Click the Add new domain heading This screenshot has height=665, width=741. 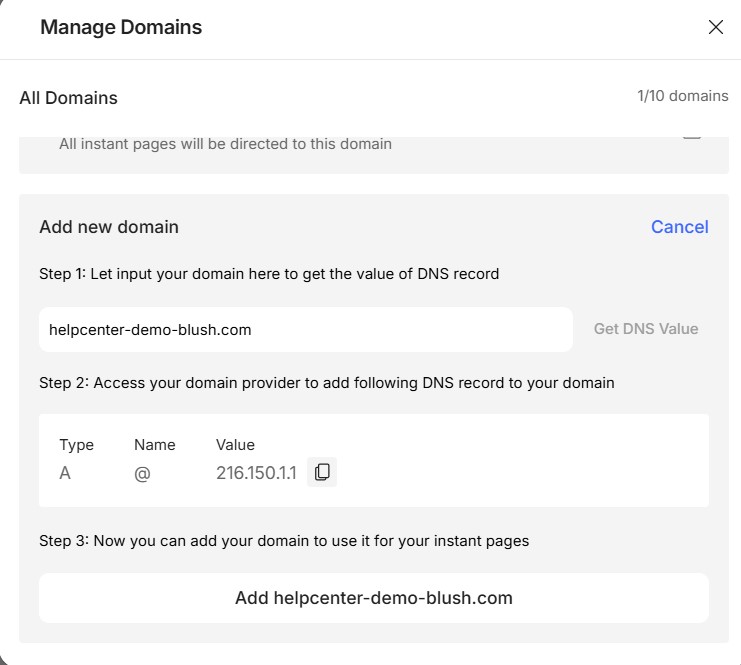(x=109, y=227)
